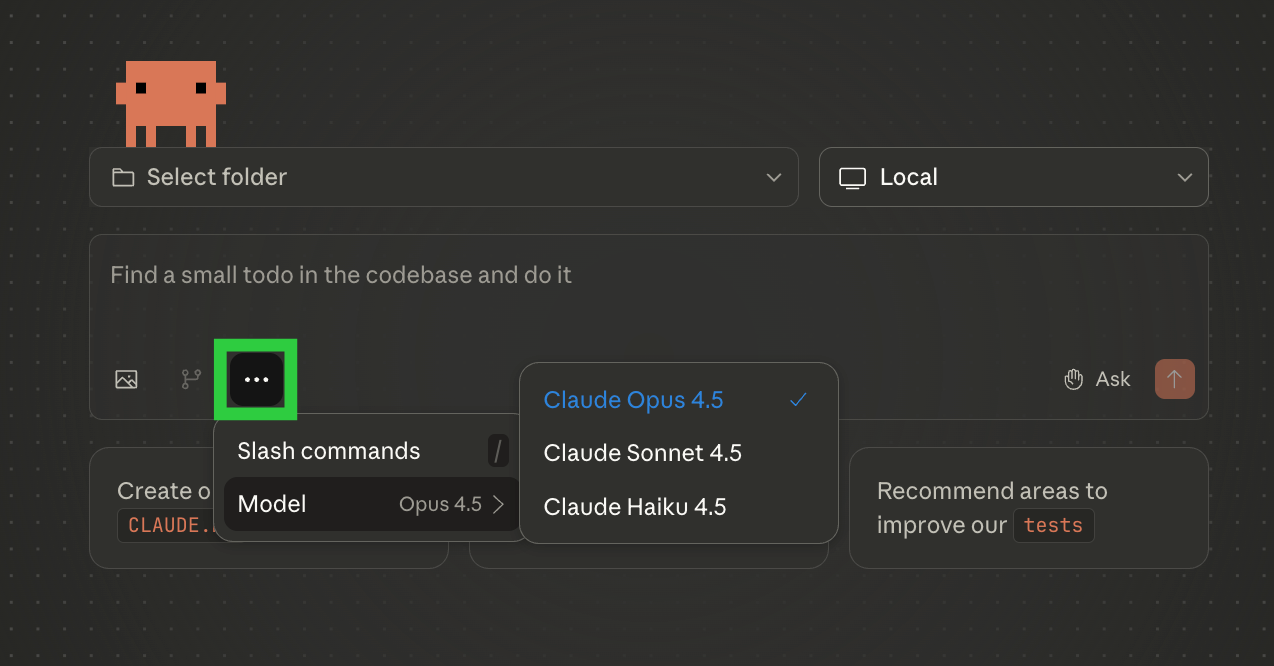Click the git branch icon
This screenshot has width=1274, height=666.
191,380
